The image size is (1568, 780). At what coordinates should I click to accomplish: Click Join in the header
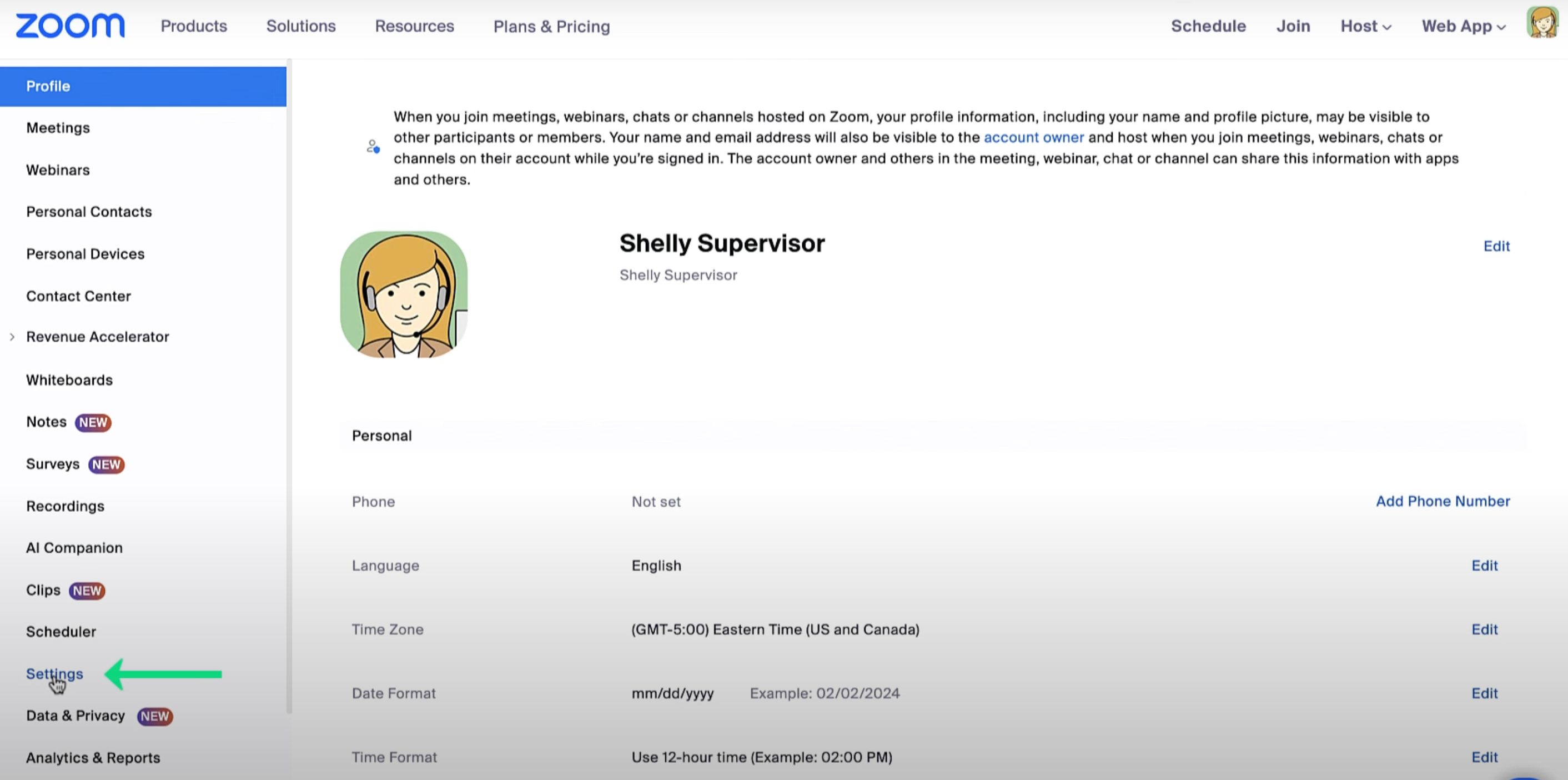pos(1293,26)
